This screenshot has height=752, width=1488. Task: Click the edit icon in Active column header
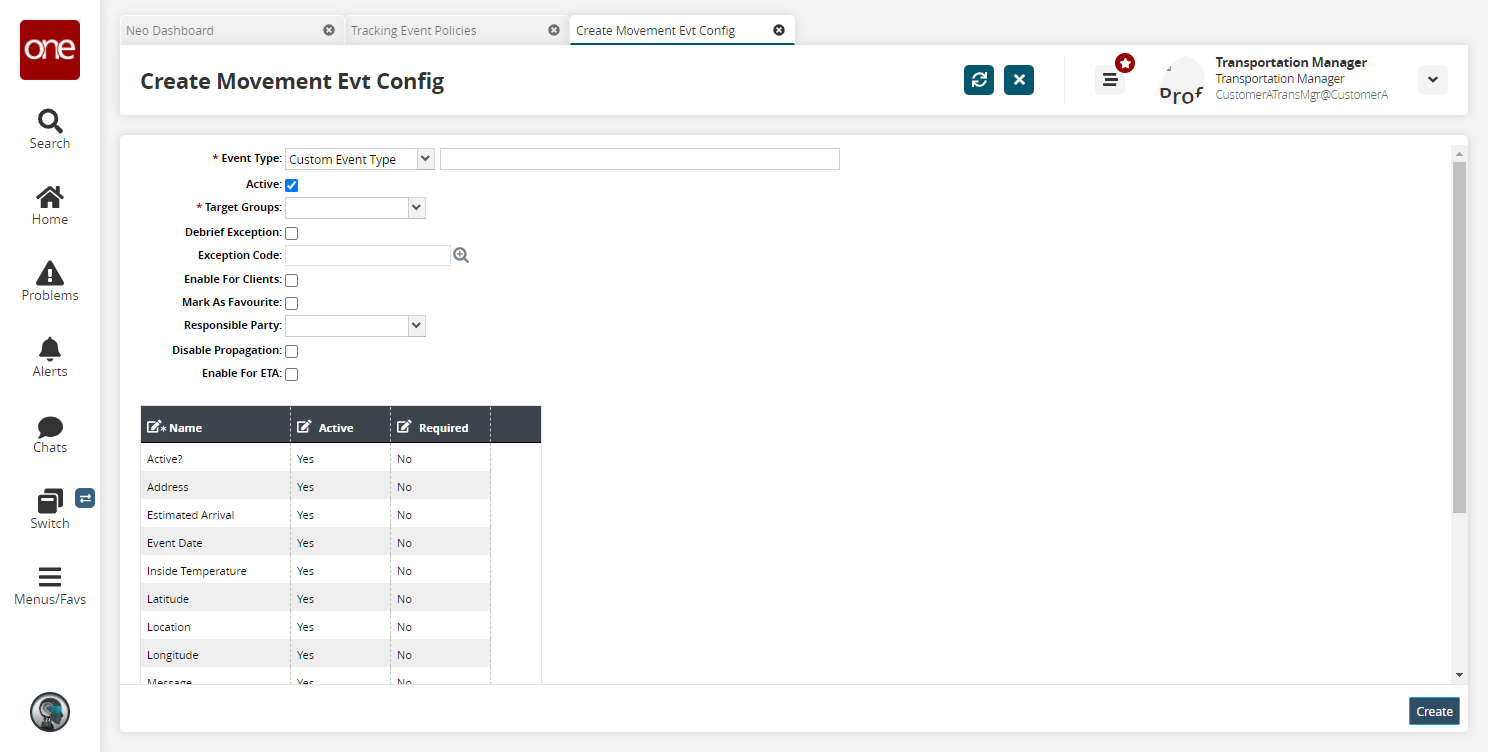tap(305, 427)
